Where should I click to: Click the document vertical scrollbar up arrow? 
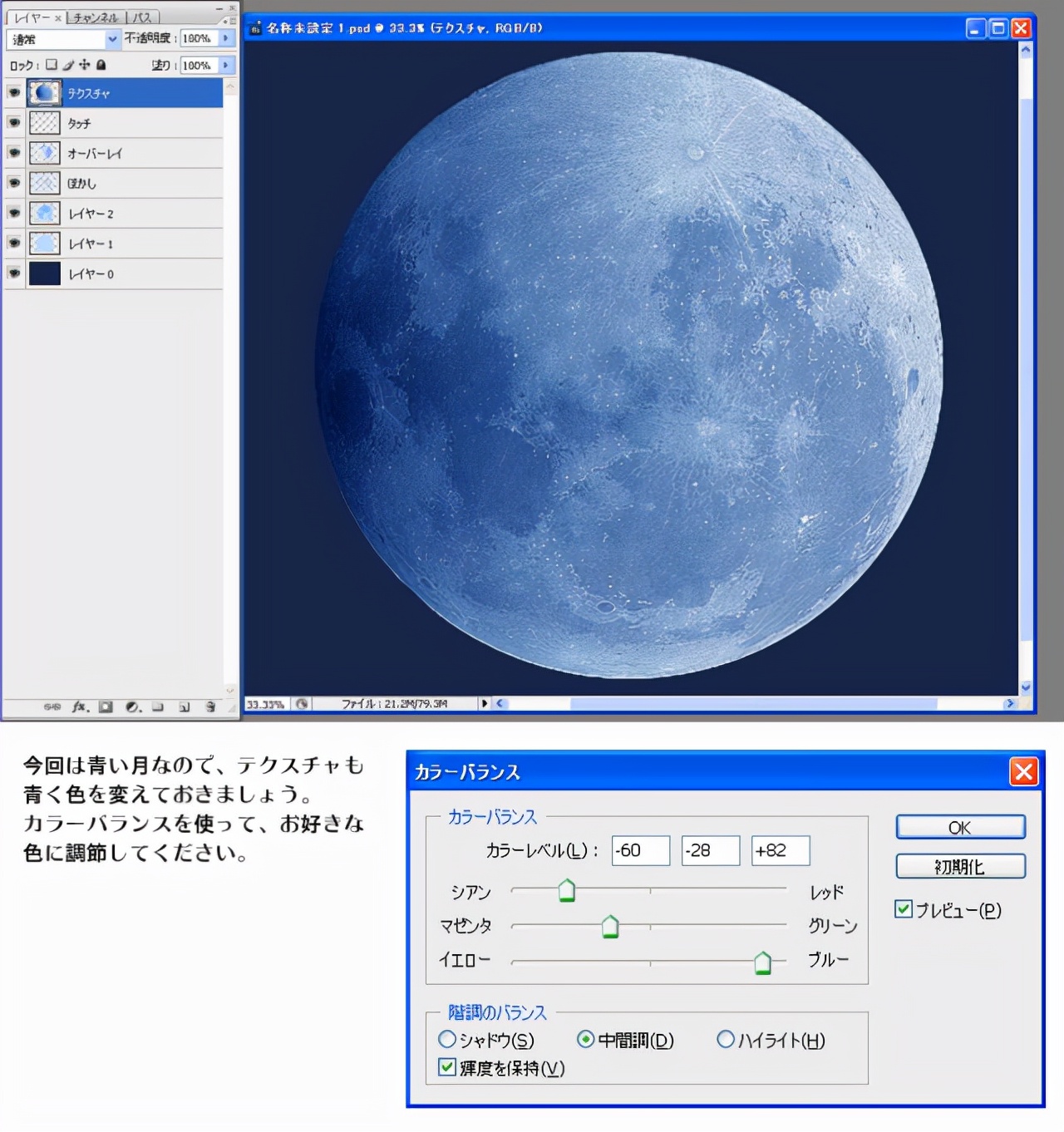pyautogui.click(x=1026, y=50)
